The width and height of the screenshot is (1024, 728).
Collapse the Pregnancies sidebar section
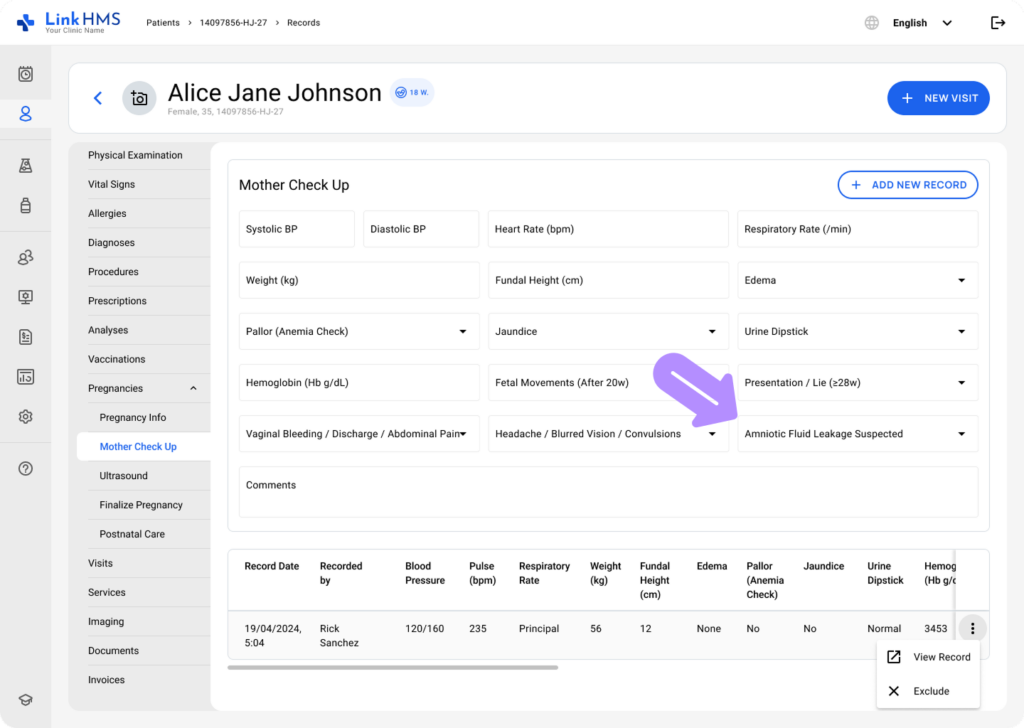tap(193, 389)
